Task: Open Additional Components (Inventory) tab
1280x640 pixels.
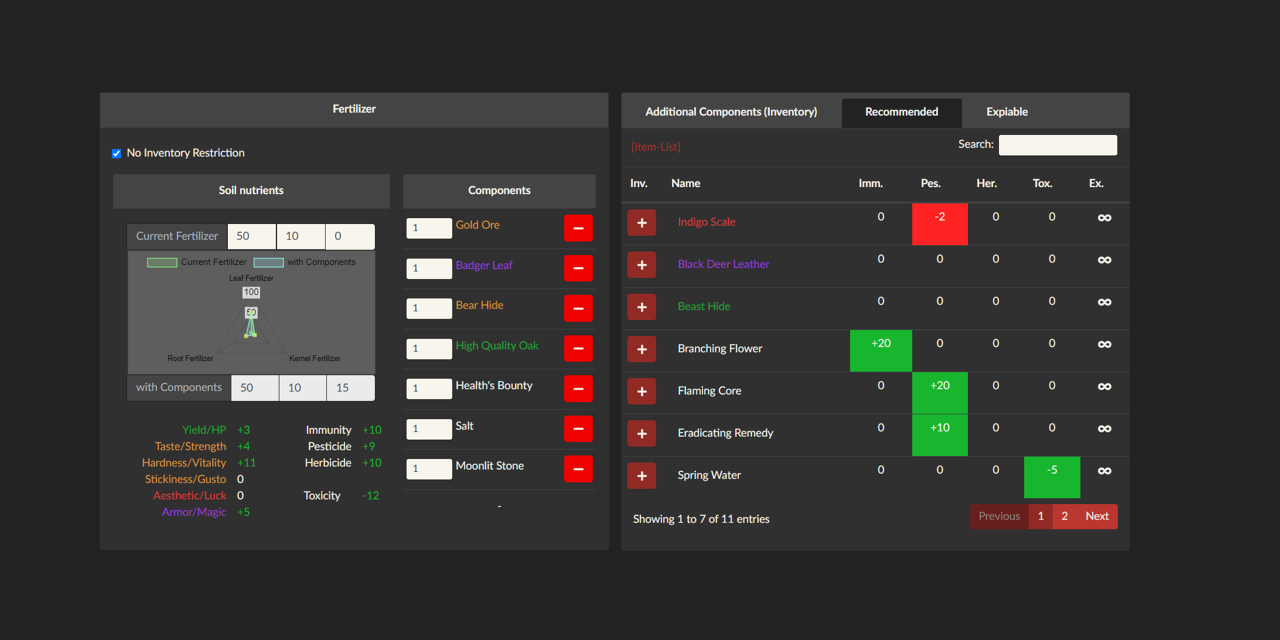Action: (731, 112)
